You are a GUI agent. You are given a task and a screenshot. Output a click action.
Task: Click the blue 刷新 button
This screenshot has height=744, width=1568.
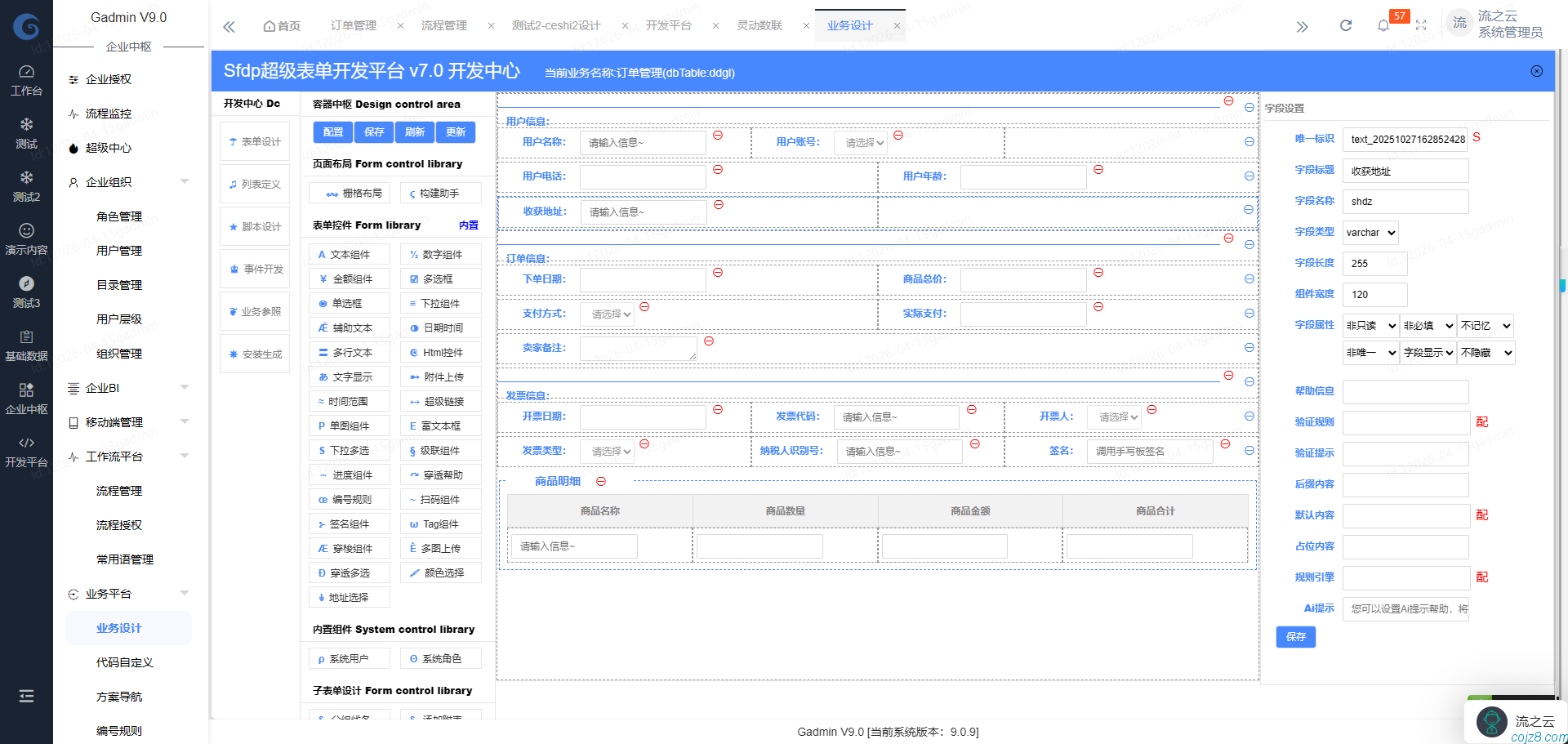pyautogui.click(x=415, y=132)
